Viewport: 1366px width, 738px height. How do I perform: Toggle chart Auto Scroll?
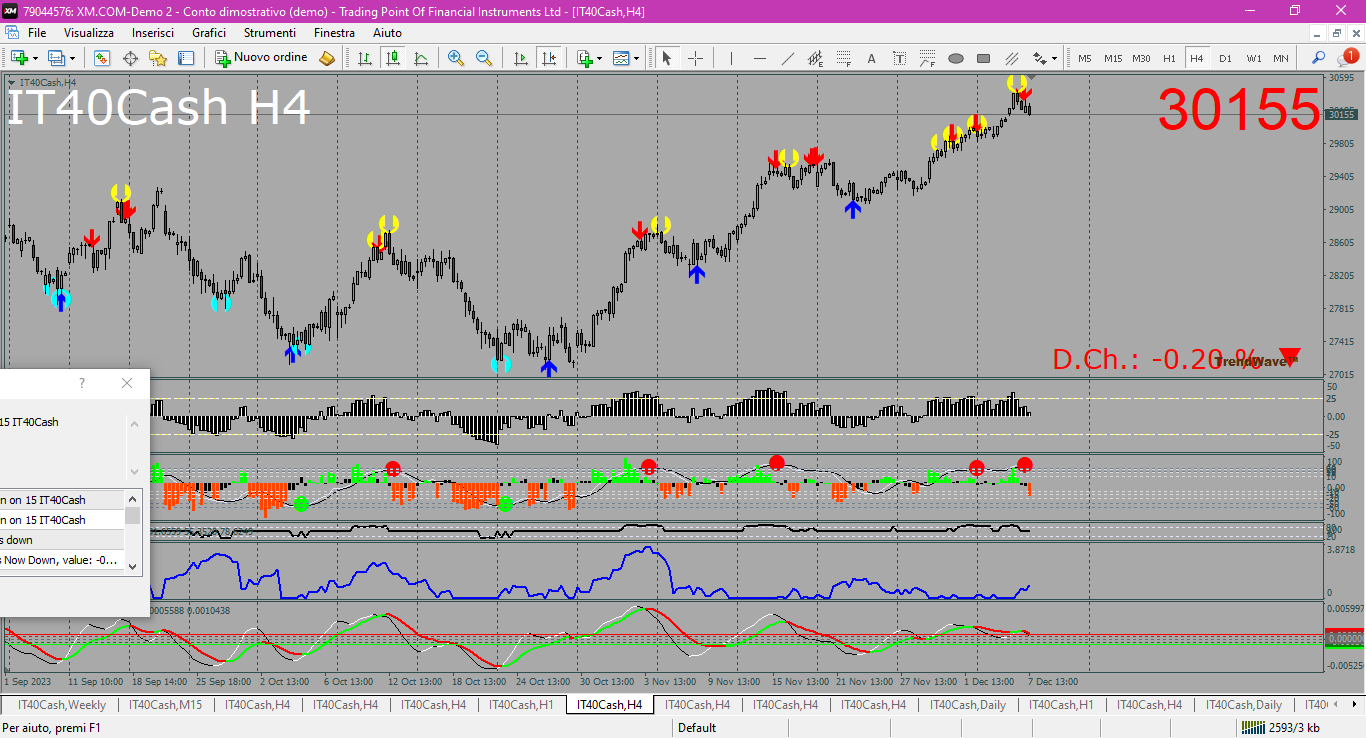(520, 58)
